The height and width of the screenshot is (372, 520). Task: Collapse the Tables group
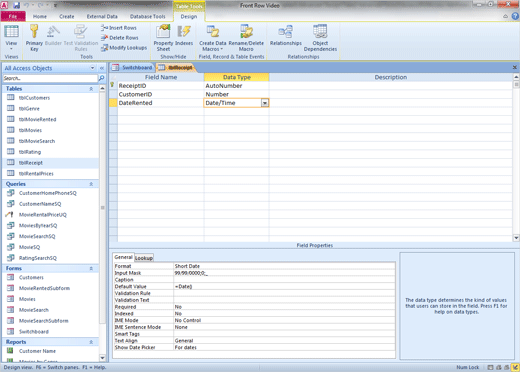click(x=91, y=89)
